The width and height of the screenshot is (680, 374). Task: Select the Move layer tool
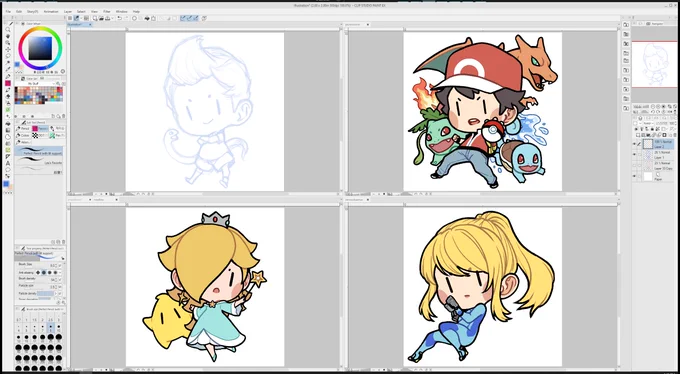[8, 50]
